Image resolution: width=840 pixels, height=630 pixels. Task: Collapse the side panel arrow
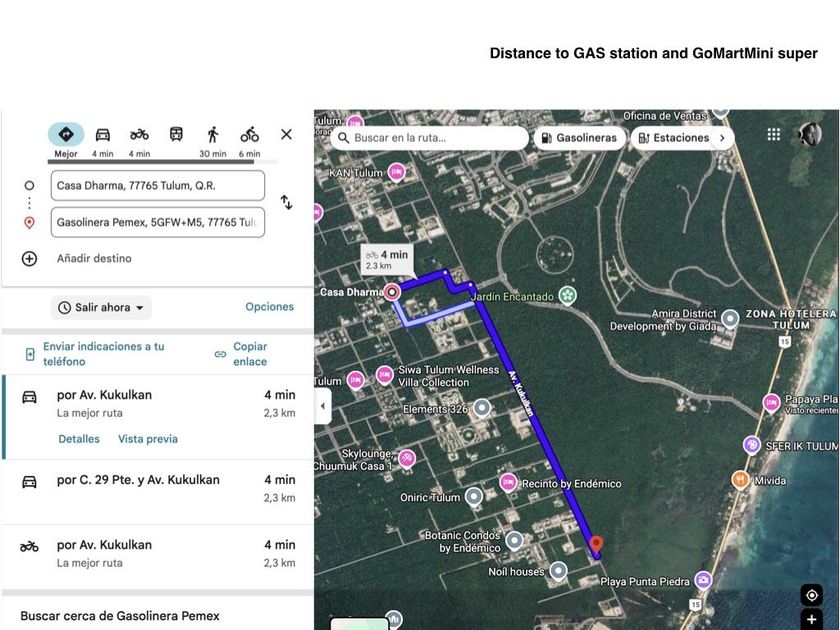pos(322,406)
